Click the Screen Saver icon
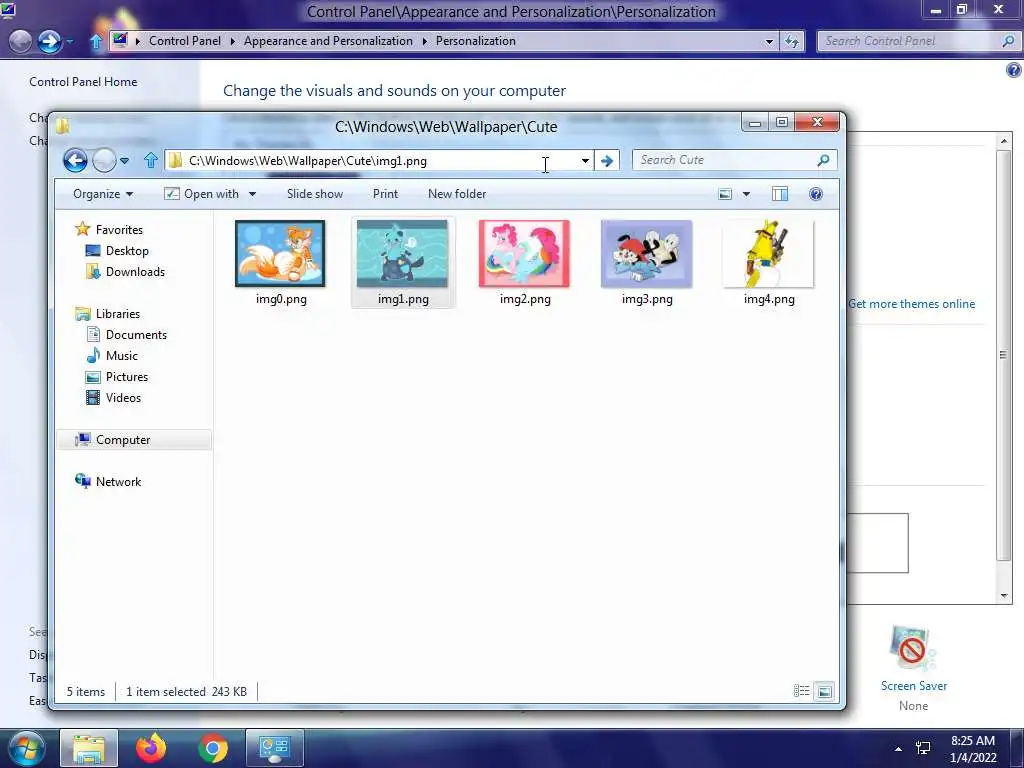The height and width of the screenshot is (768, 1024). click(912, 648)
